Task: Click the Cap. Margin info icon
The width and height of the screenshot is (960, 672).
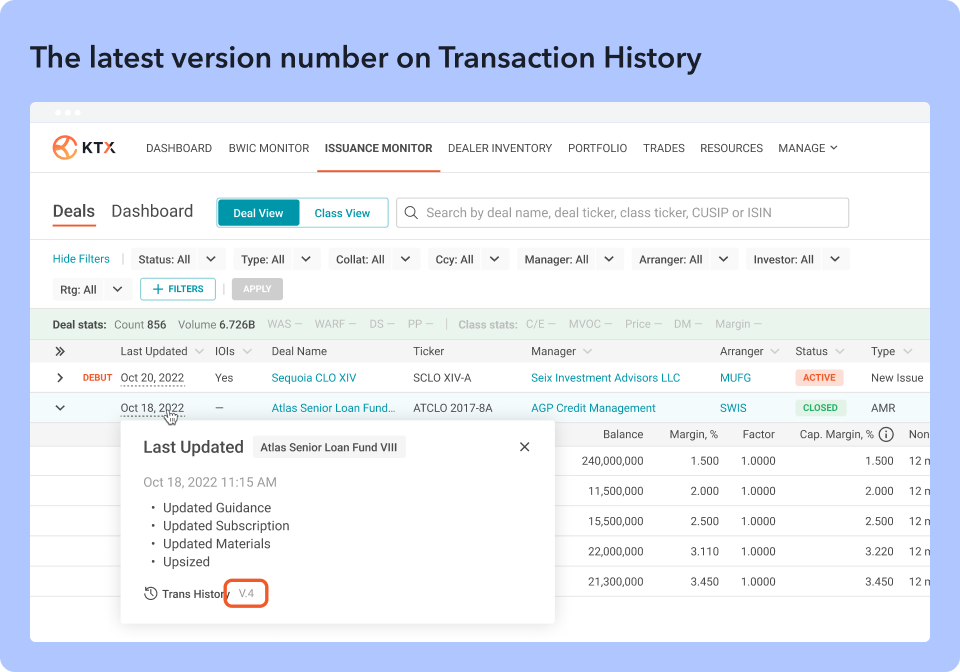Action: [x=885, y=435]
